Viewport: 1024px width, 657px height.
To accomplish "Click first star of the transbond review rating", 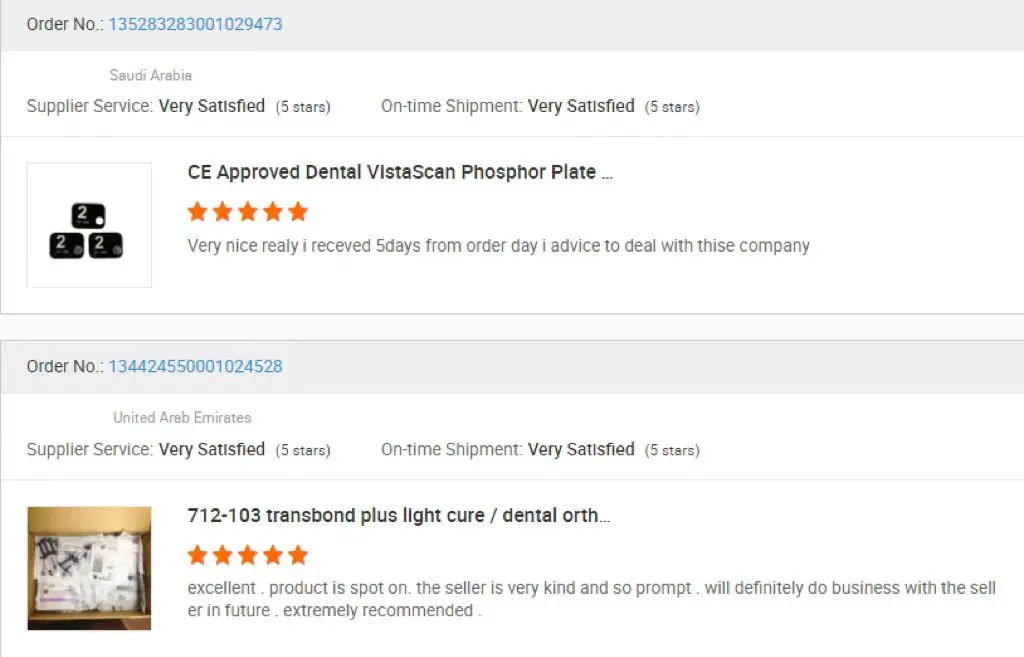I will 198,555.
